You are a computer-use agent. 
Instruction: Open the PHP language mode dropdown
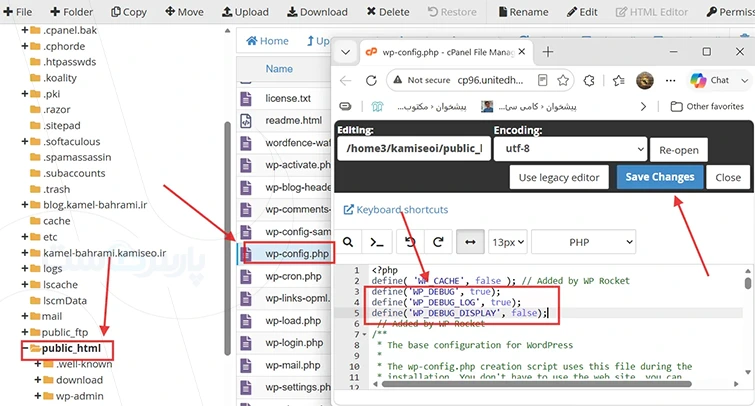coord(584,242)
